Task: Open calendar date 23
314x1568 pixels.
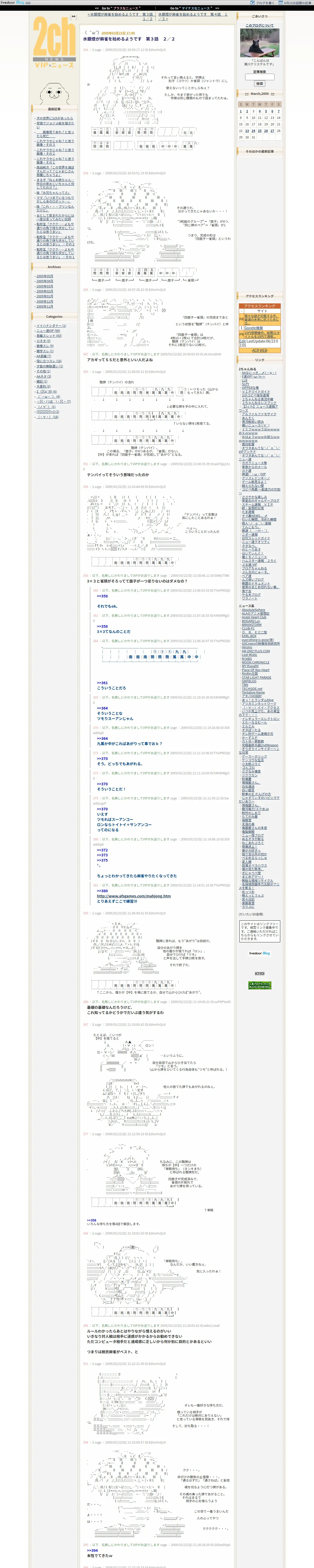Action: pyautogui.click(x=247, y=131)
